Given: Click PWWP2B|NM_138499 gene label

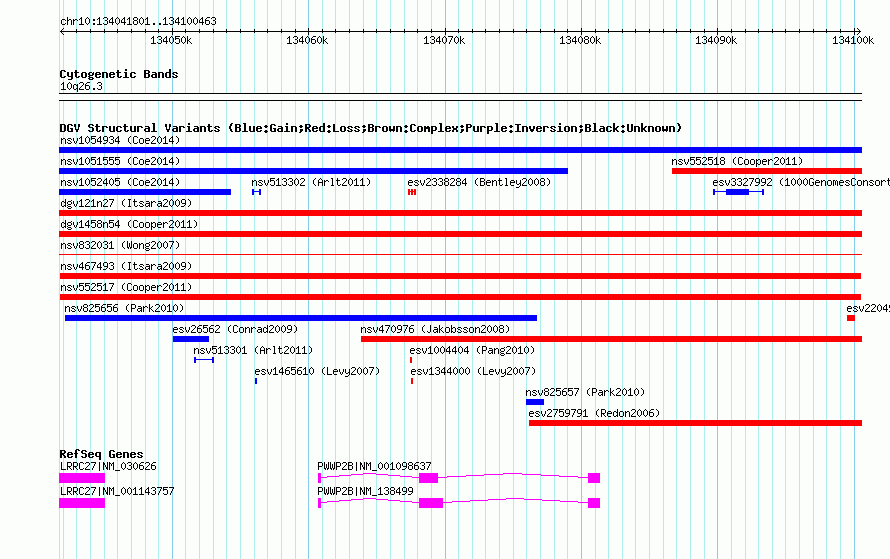Looking at the screenshot, I should pyautogui.click(x=365, y=491).
